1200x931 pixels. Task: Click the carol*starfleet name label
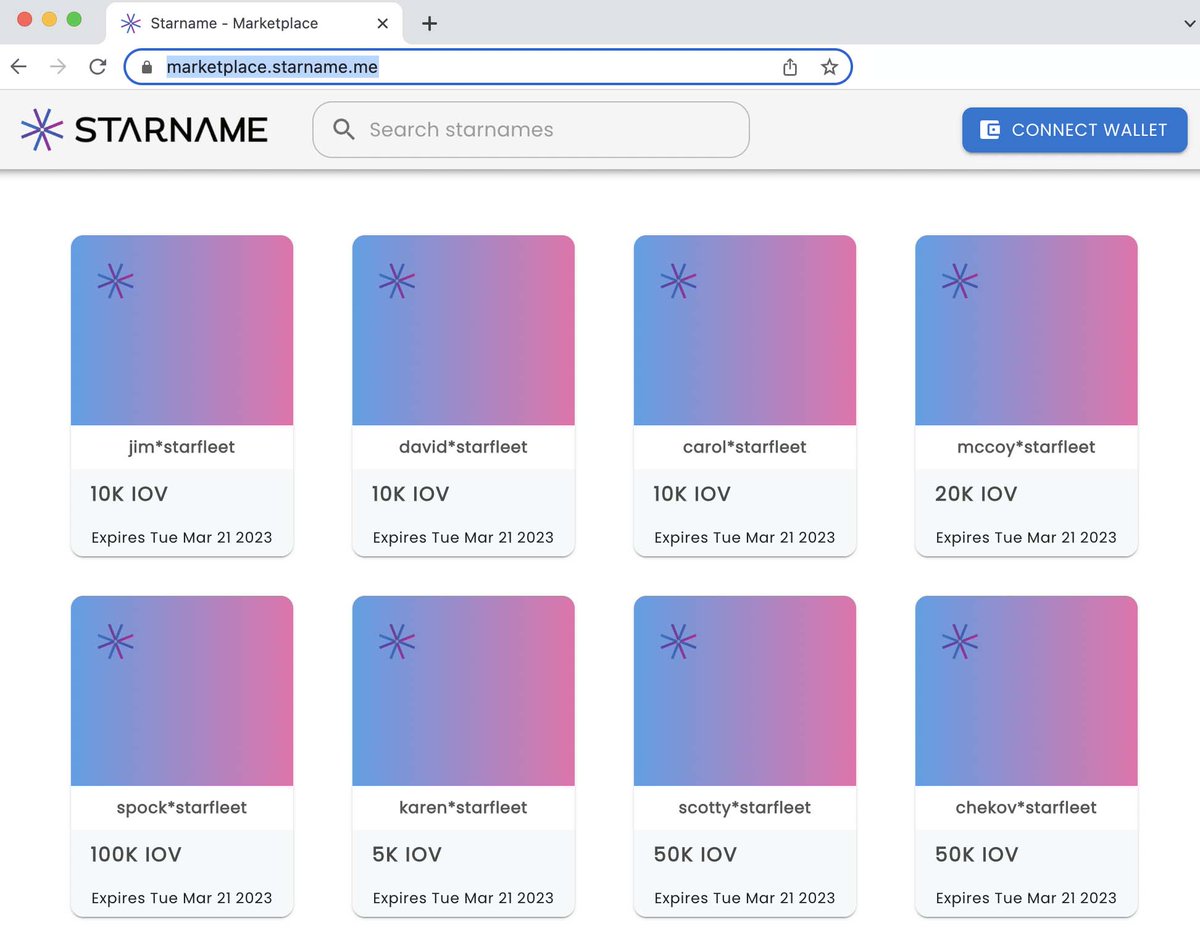[x=745, y=447]
